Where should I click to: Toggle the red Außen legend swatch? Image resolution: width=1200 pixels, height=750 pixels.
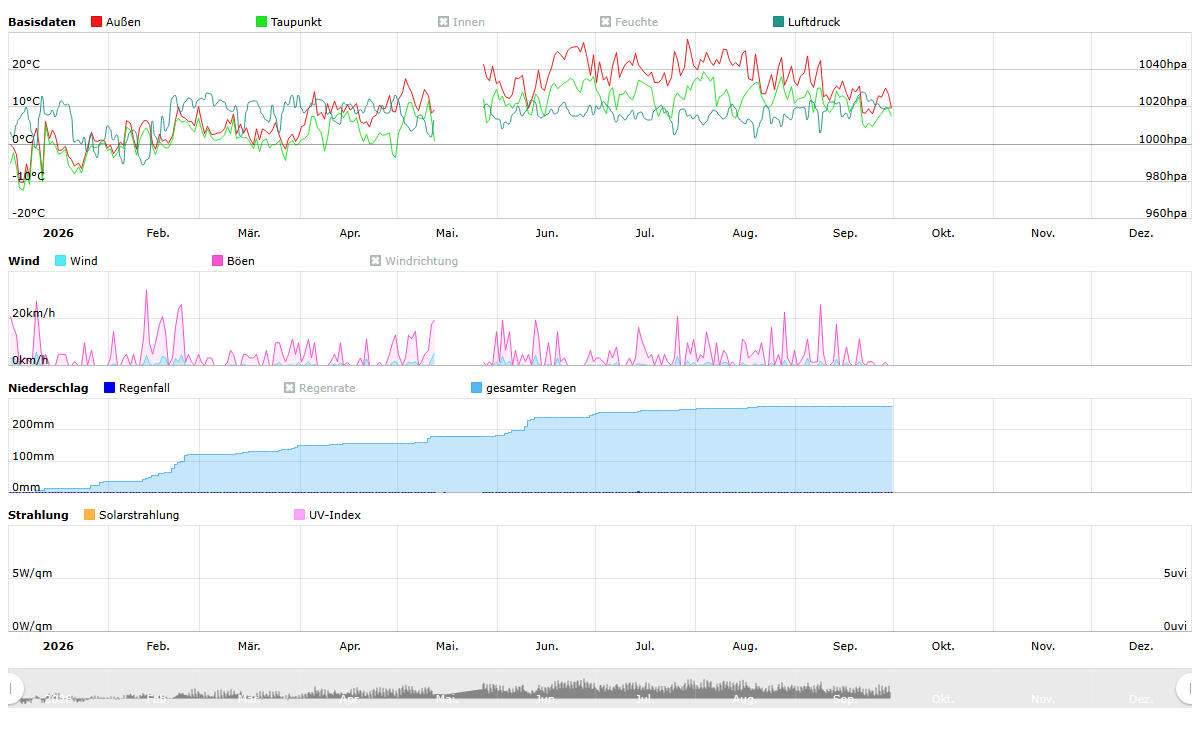click(x=96, y=22)
